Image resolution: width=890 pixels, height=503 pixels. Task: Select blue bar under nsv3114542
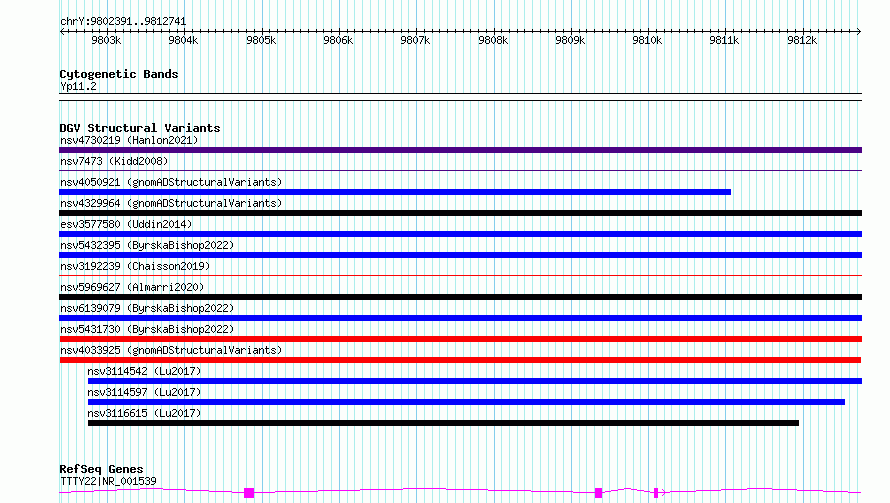[475, 381]
